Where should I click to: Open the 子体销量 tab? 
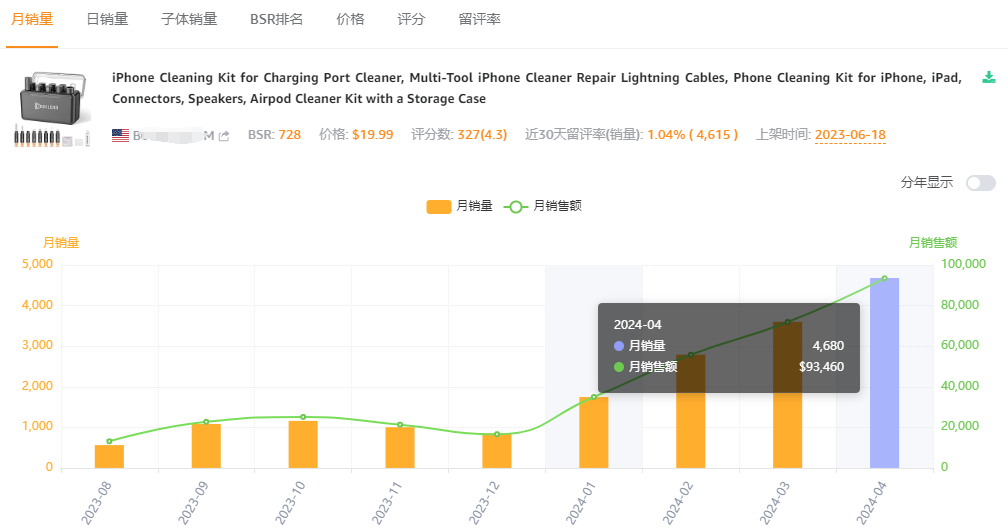(x=189, y=19)
